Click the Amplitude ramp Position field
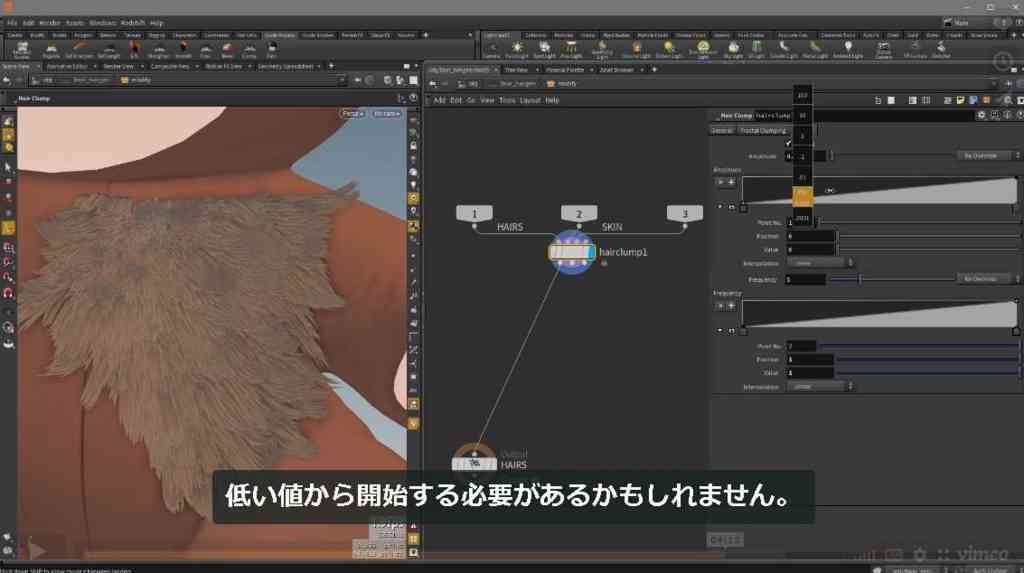Screen dimensions: 1024x573 point(810,236)
